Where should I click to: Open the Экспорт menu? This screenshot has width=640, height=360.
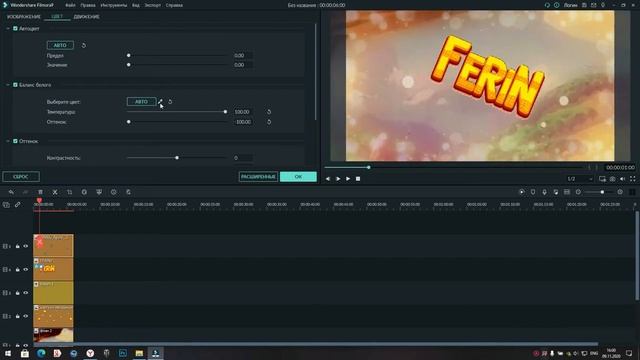(x=153, y=5)
